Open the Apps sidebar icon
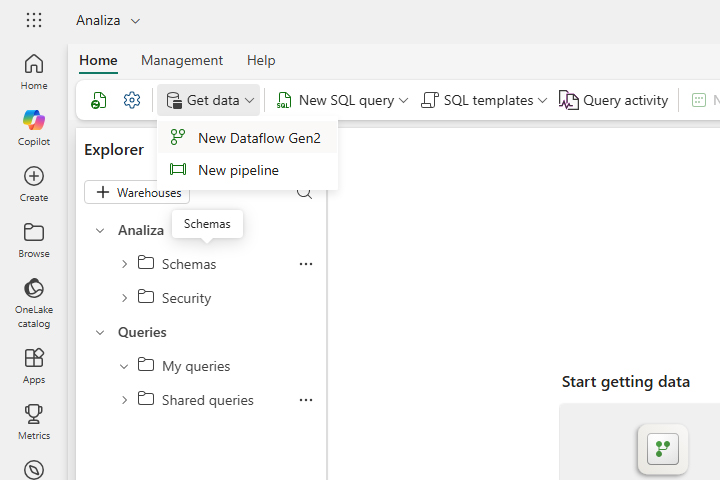This screenshot has height=480, width=720. click(x=34, y=358)
